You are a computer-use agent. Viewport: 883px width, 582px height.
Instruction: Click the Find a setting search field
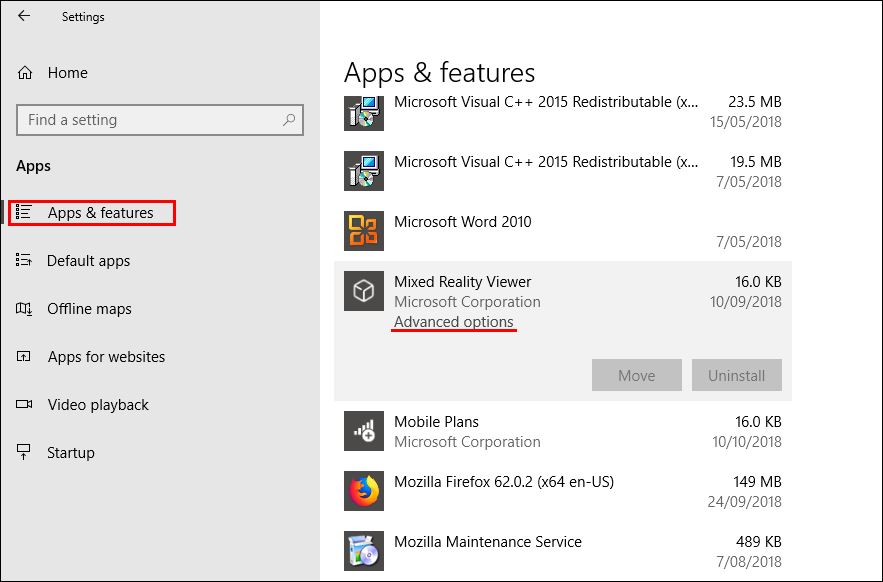(x=160, y=120)
